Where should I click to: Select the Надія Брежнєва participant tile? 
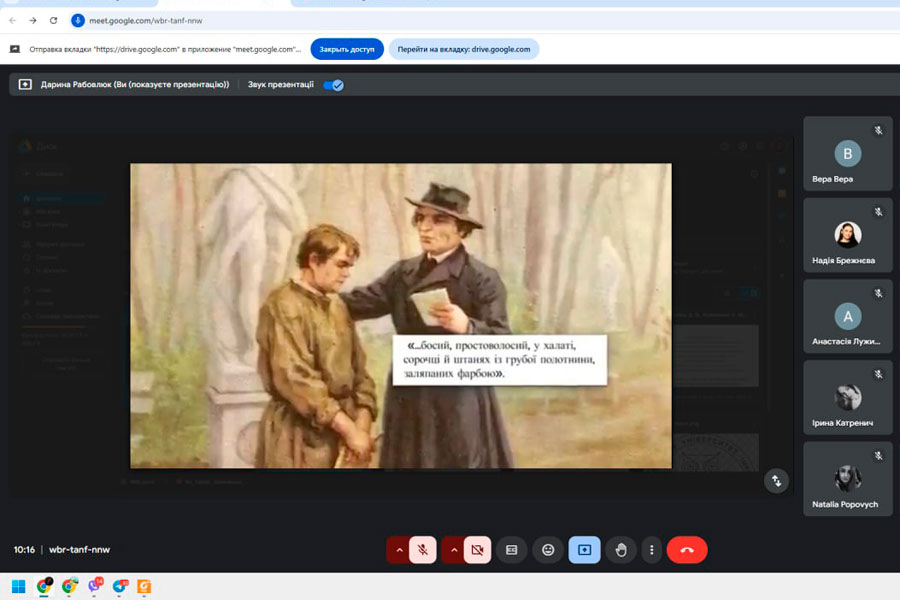(848, 235)
